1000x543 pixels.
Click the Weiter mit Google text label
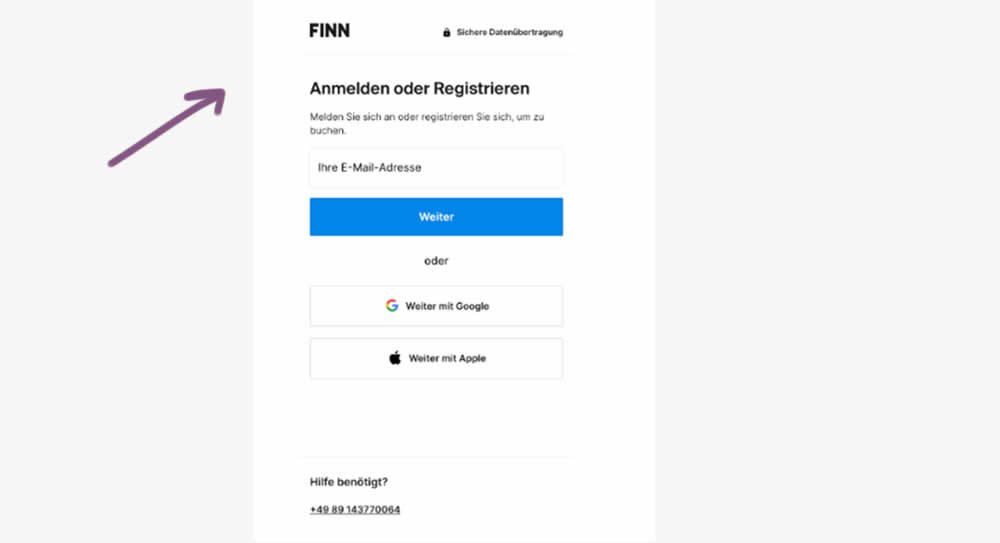coord(447,306)
